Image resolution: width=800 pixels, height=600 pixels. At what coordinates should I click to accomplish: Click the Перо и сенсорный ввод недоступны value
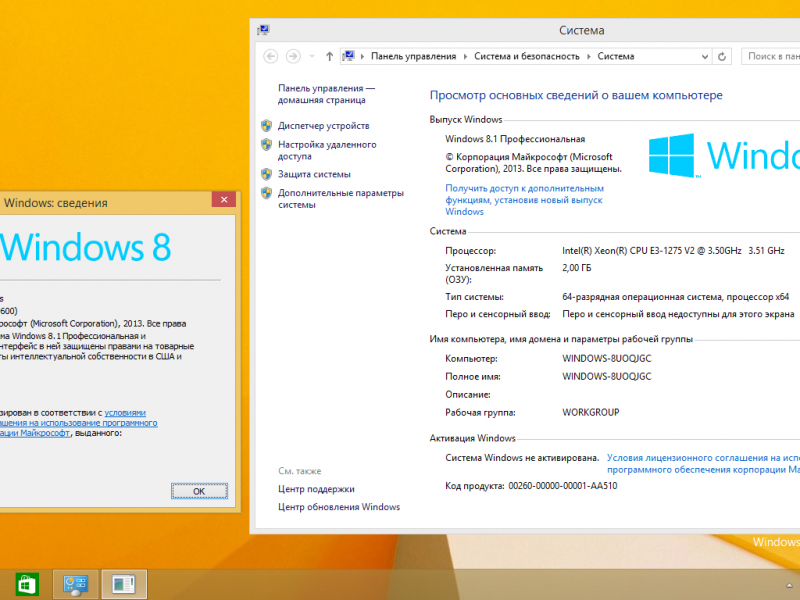click(678, 314)
